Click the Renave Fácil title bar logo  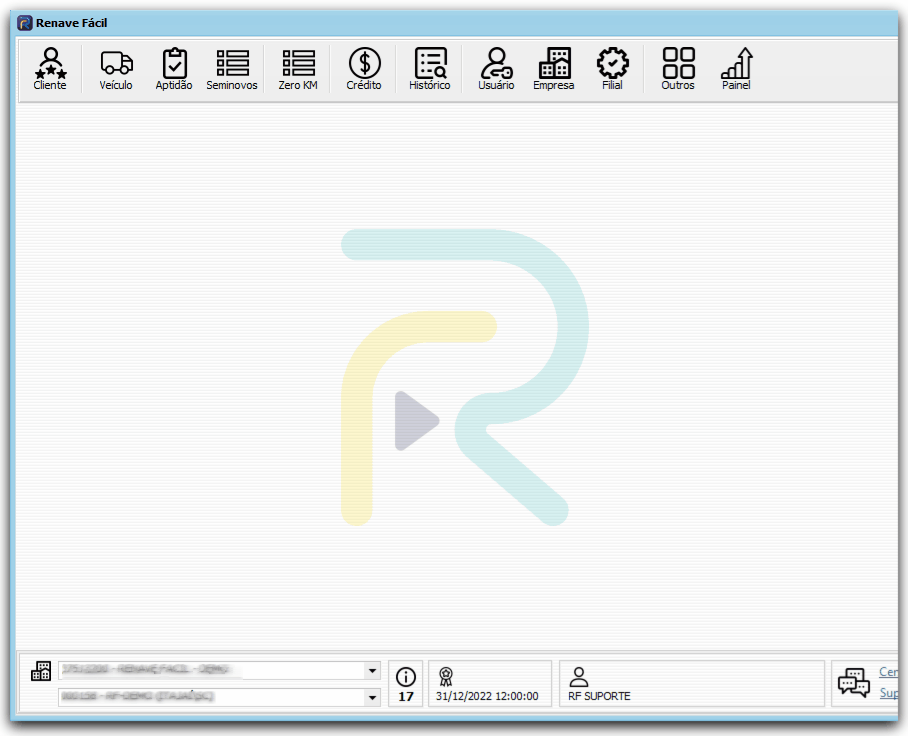click(24, 23)
